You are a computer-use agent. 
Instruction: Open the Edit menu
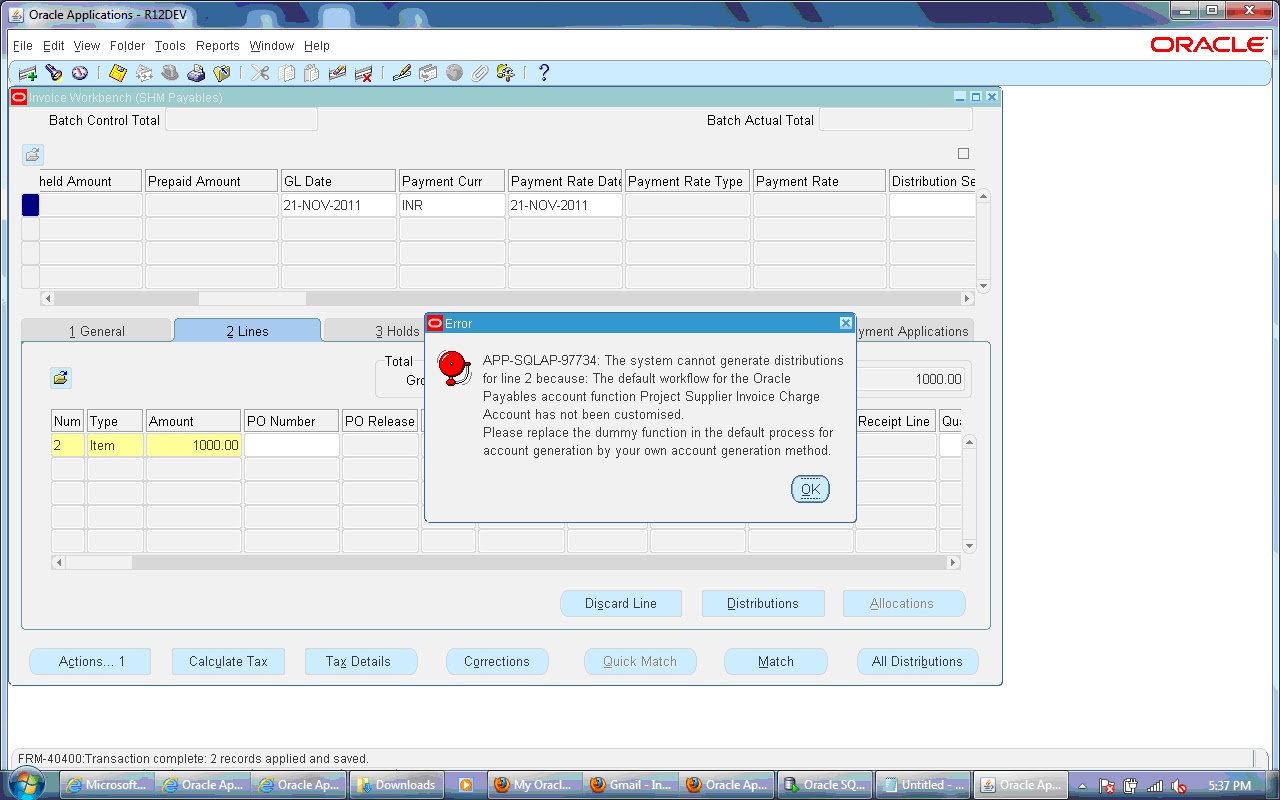tap(54, 46)
